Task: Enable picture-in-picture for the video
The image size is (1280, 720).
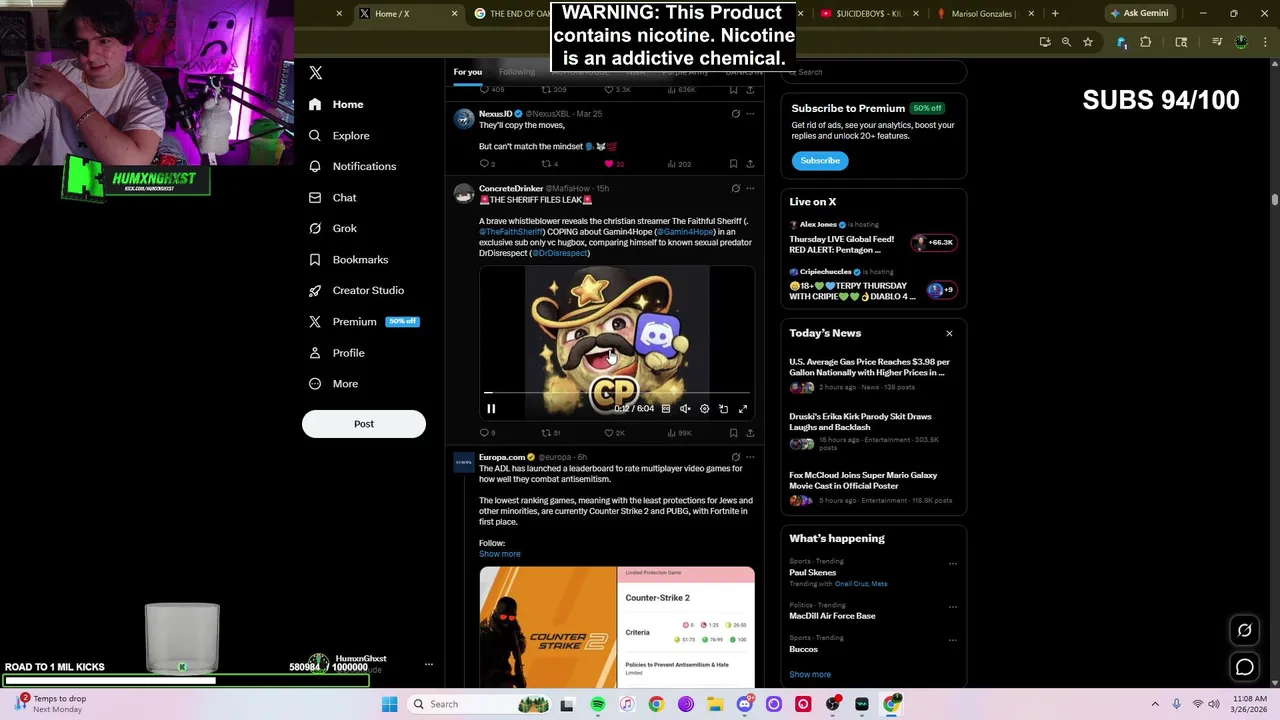Action: click(723, 409)
